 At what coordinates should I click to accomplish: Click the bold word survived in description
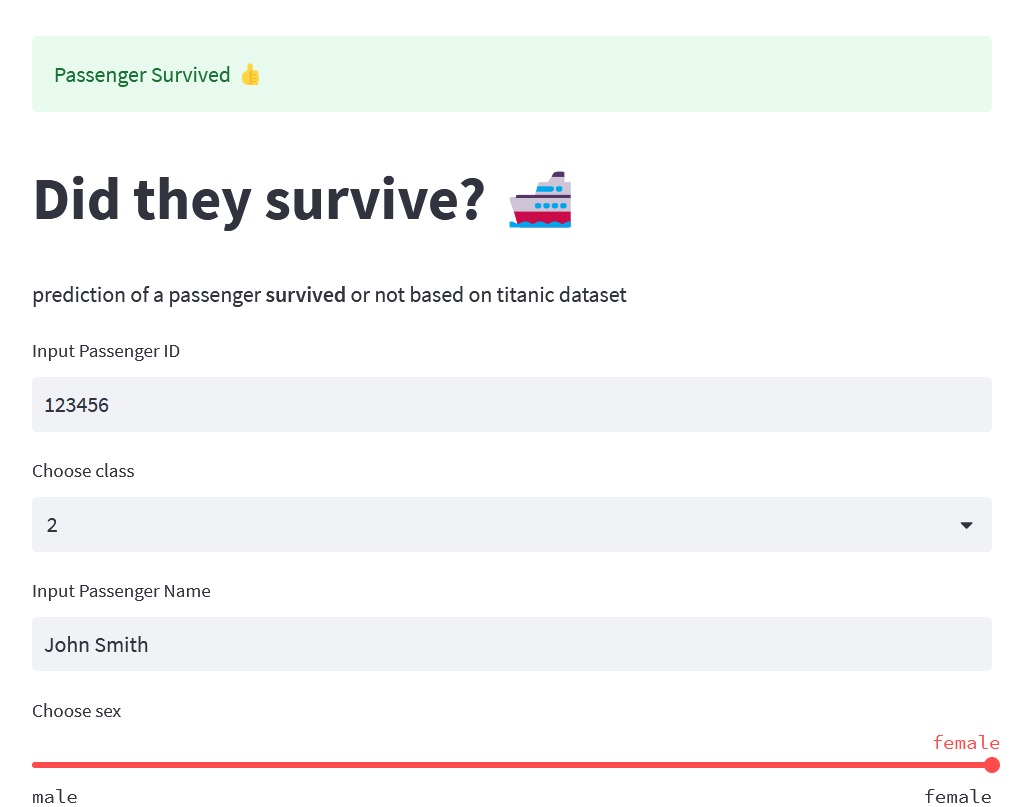click(306, 294)
